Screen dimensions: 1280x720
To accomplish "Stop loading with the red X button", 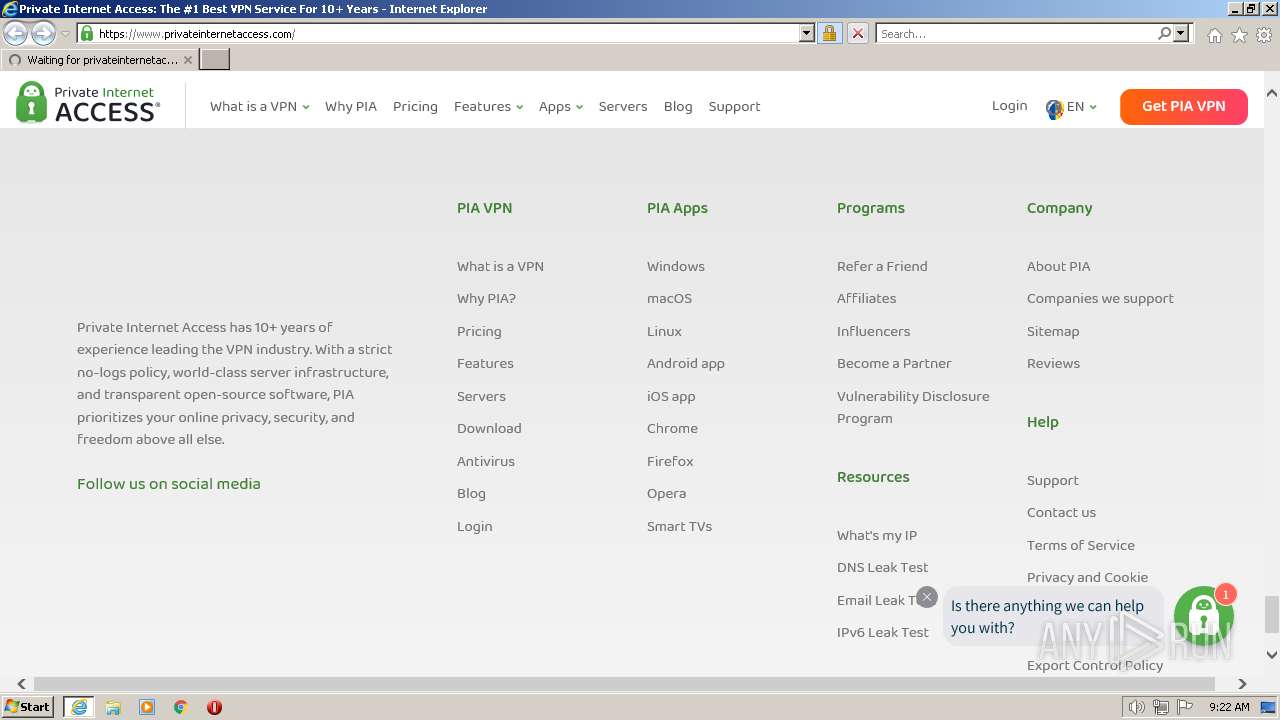I will pyautogui.click(x=857, y=33).
